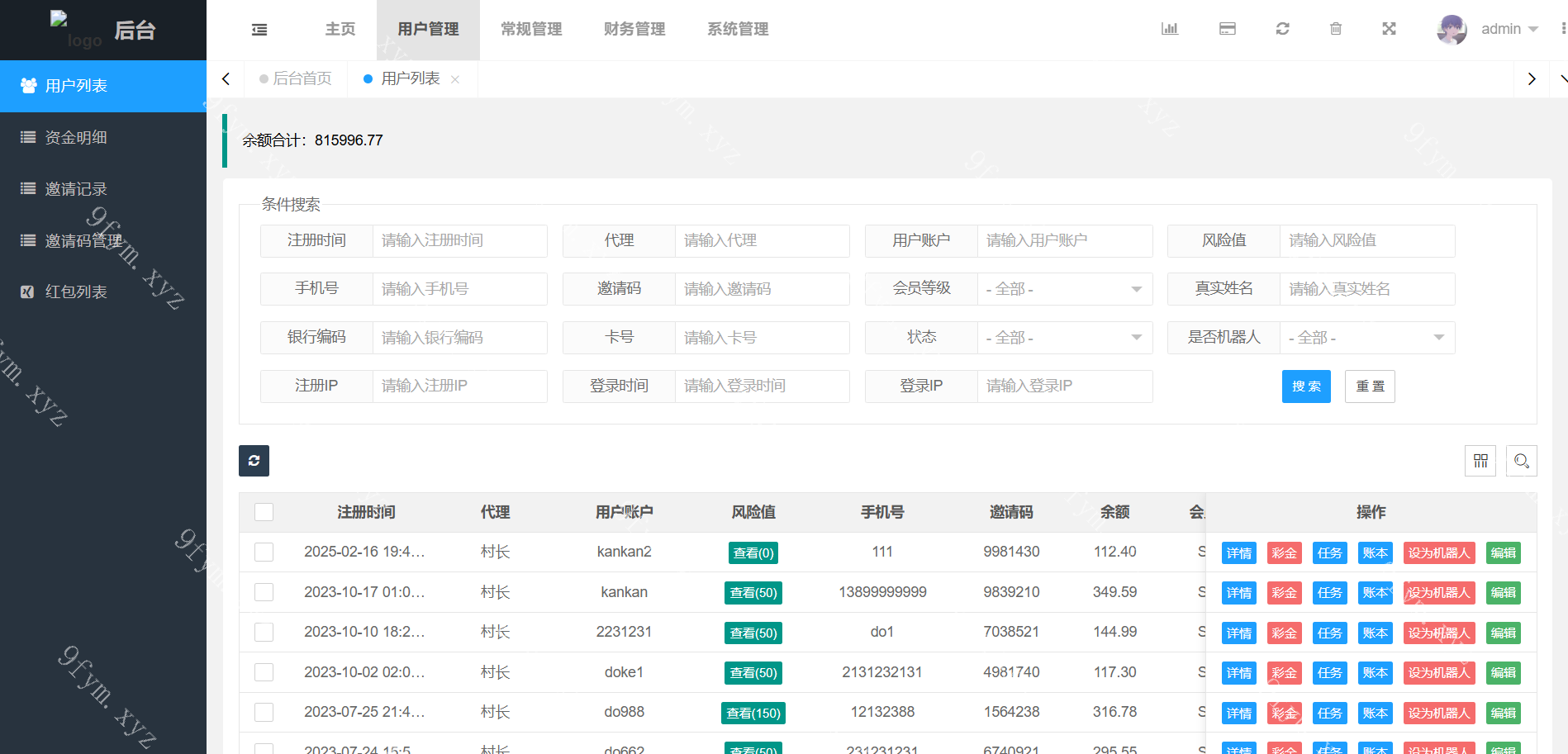This screenshot has height=754, width=1568.
Task: Click 任务 for user 2231231
Action: click(1330, 633)
